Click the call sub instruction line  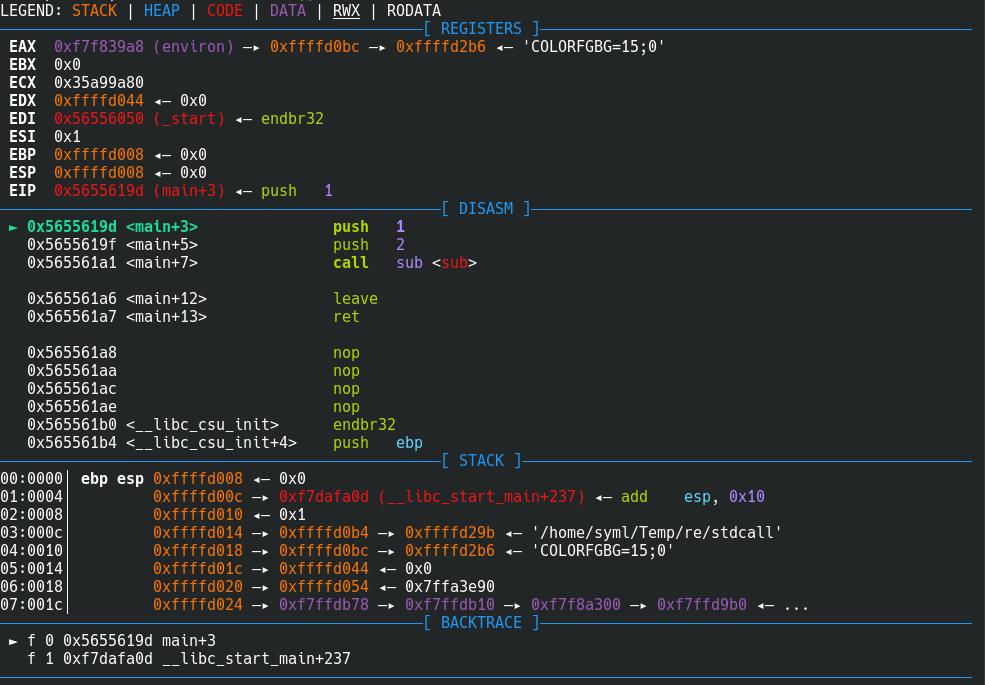[x=404, y=263]
